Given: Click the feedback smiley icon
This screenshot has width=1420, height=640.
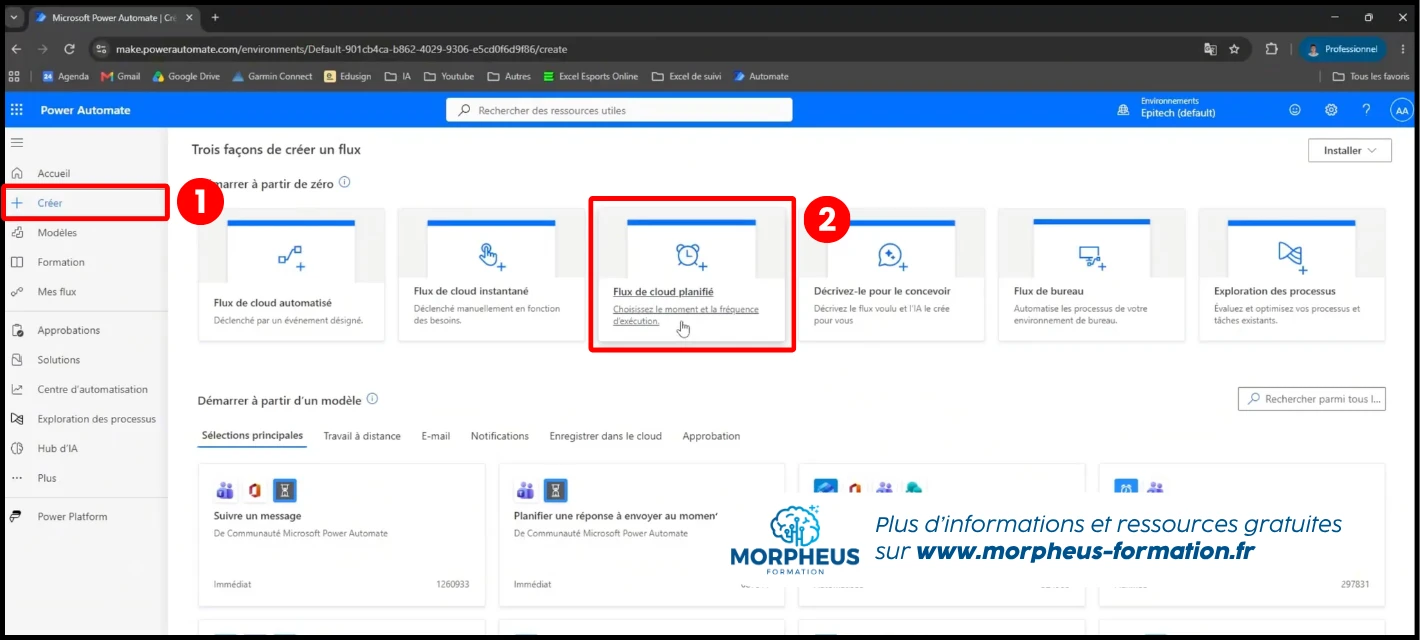Looking at the screenshot, I should [1296, 110].
